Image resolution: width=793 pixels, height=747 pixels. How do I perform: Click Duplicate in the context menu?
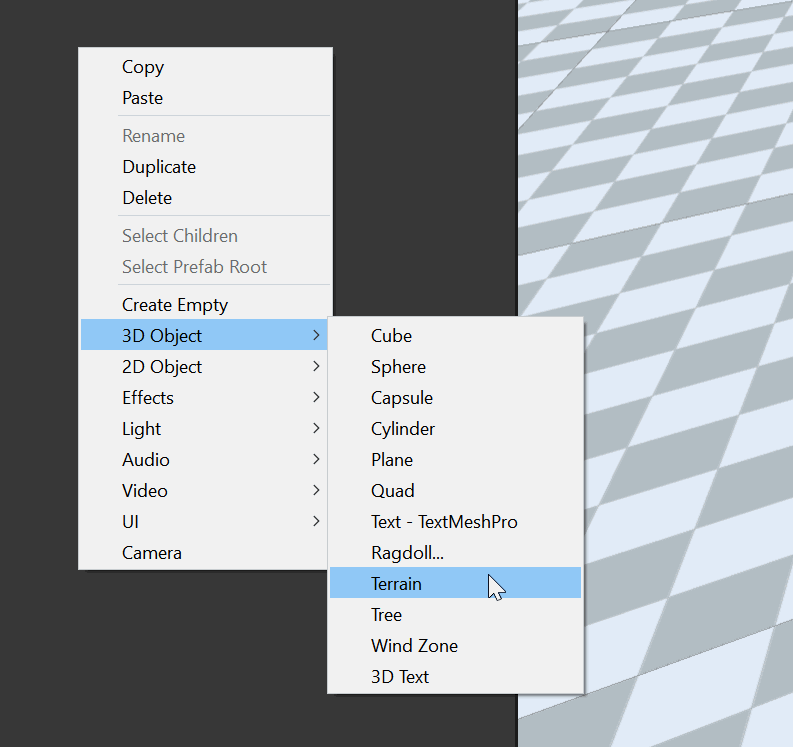[159, 167]
